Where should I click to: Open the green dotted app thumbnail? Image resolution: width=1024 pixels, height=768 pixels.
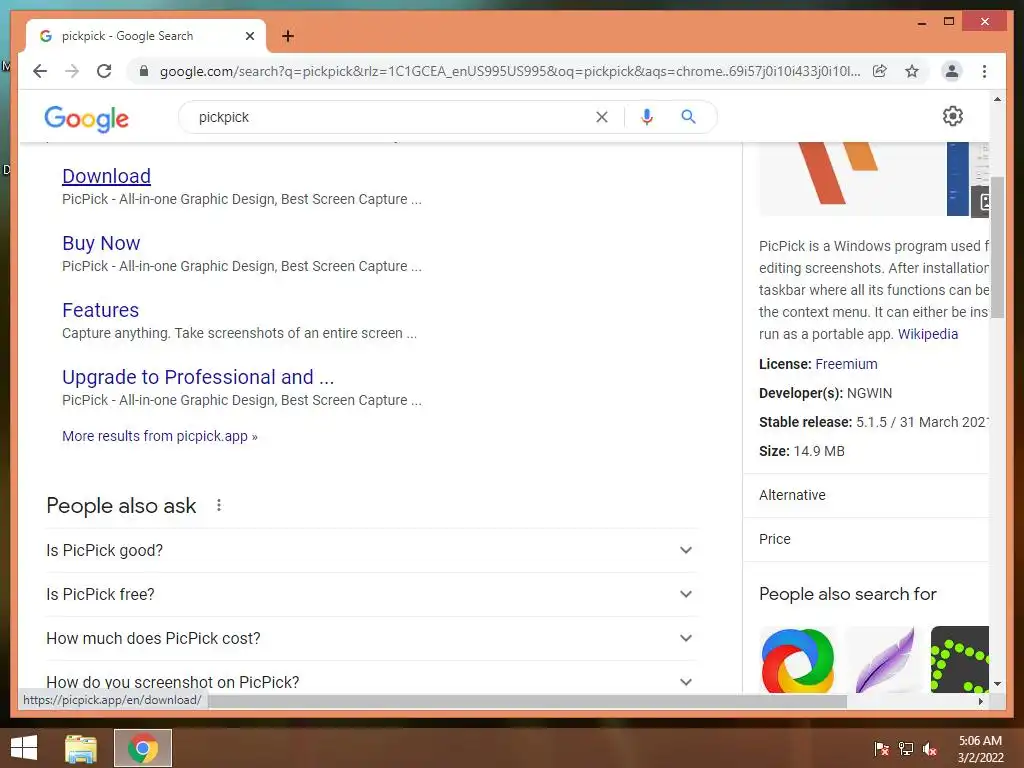tap(959, 660)
